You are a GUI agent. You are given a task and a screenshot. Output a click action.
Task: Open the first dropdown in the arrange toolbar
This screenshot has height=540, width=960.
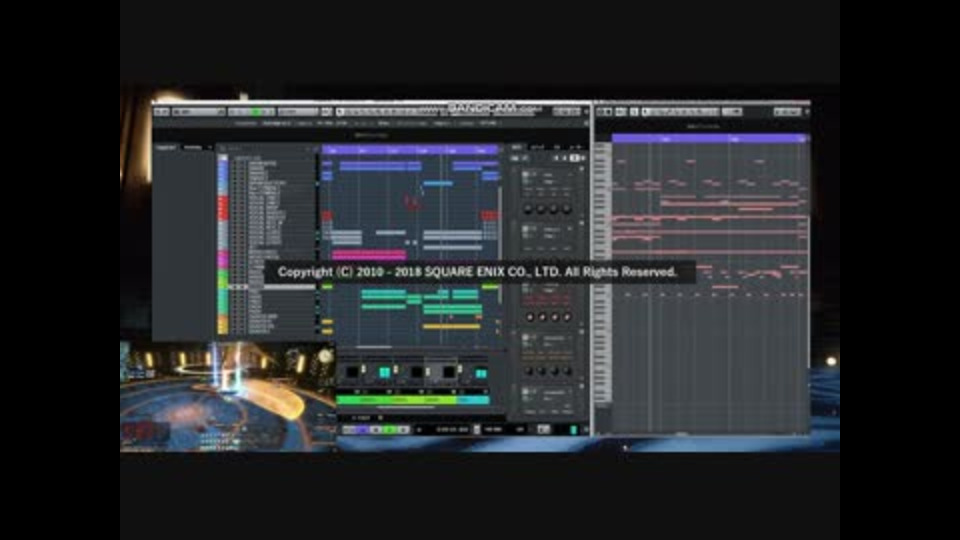coord(198,111)
